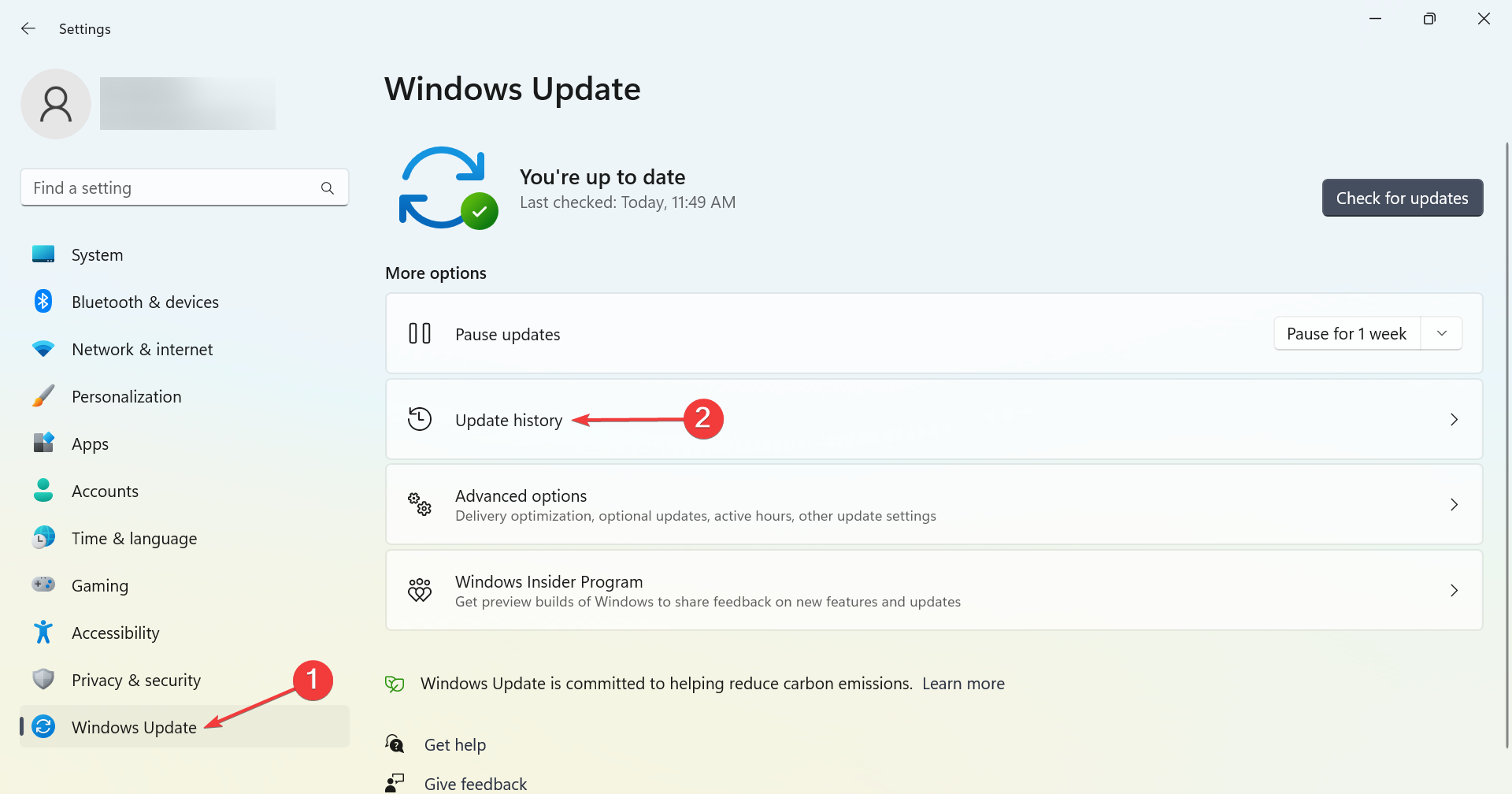
Task: Go to Time & language settings
Action: tap(134, 539)
